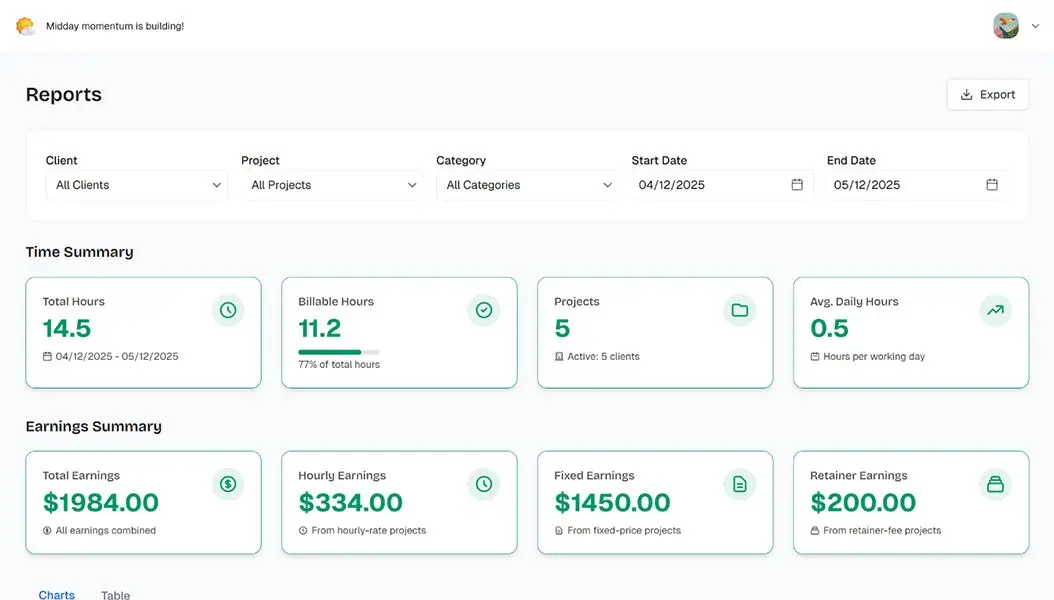Select the Charts tab
The image size is (1054, 600).
(x=56, y=595)
